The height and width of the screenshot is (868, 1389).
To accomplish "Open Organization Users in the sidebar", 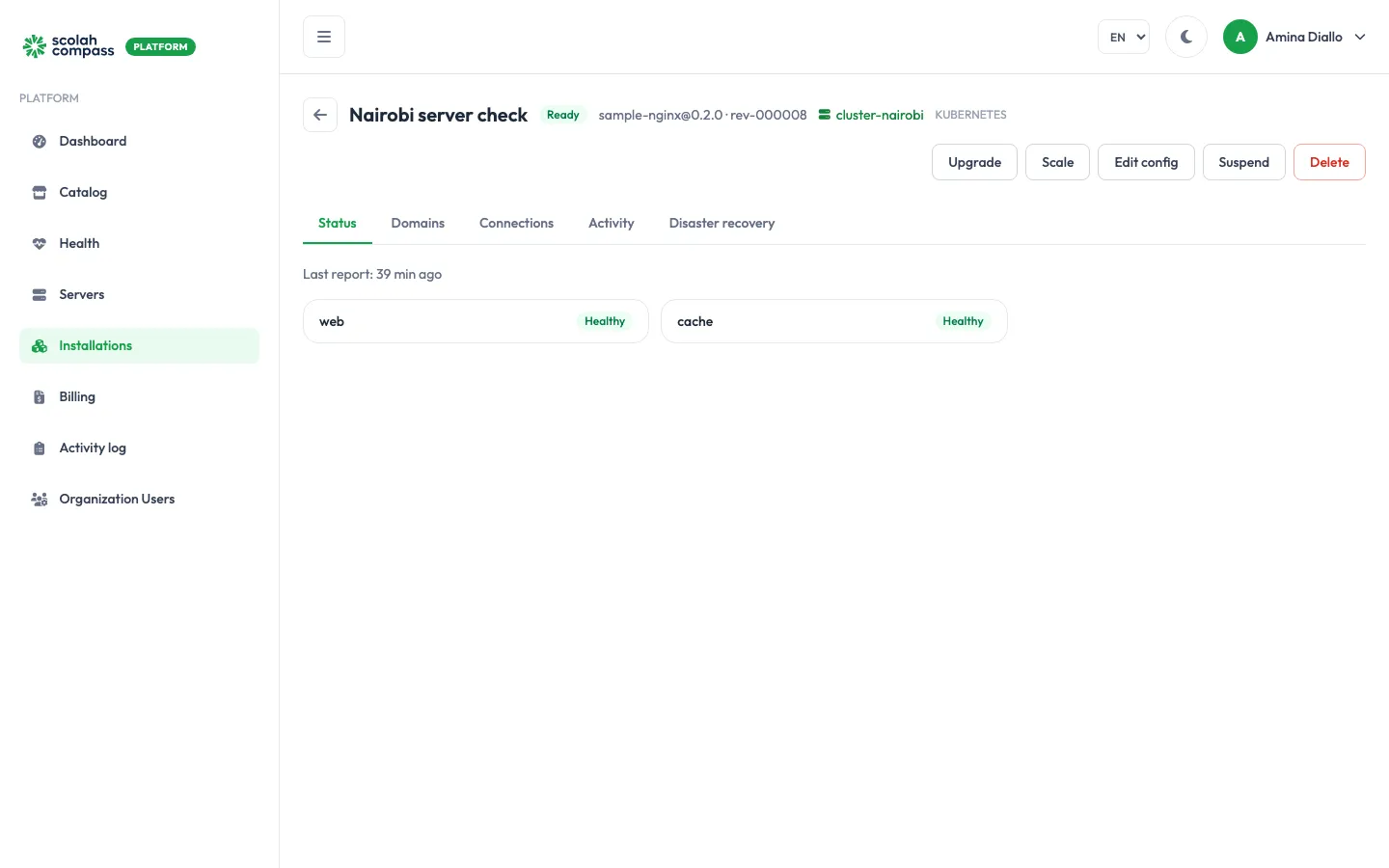I will click(x=139, y=500).
